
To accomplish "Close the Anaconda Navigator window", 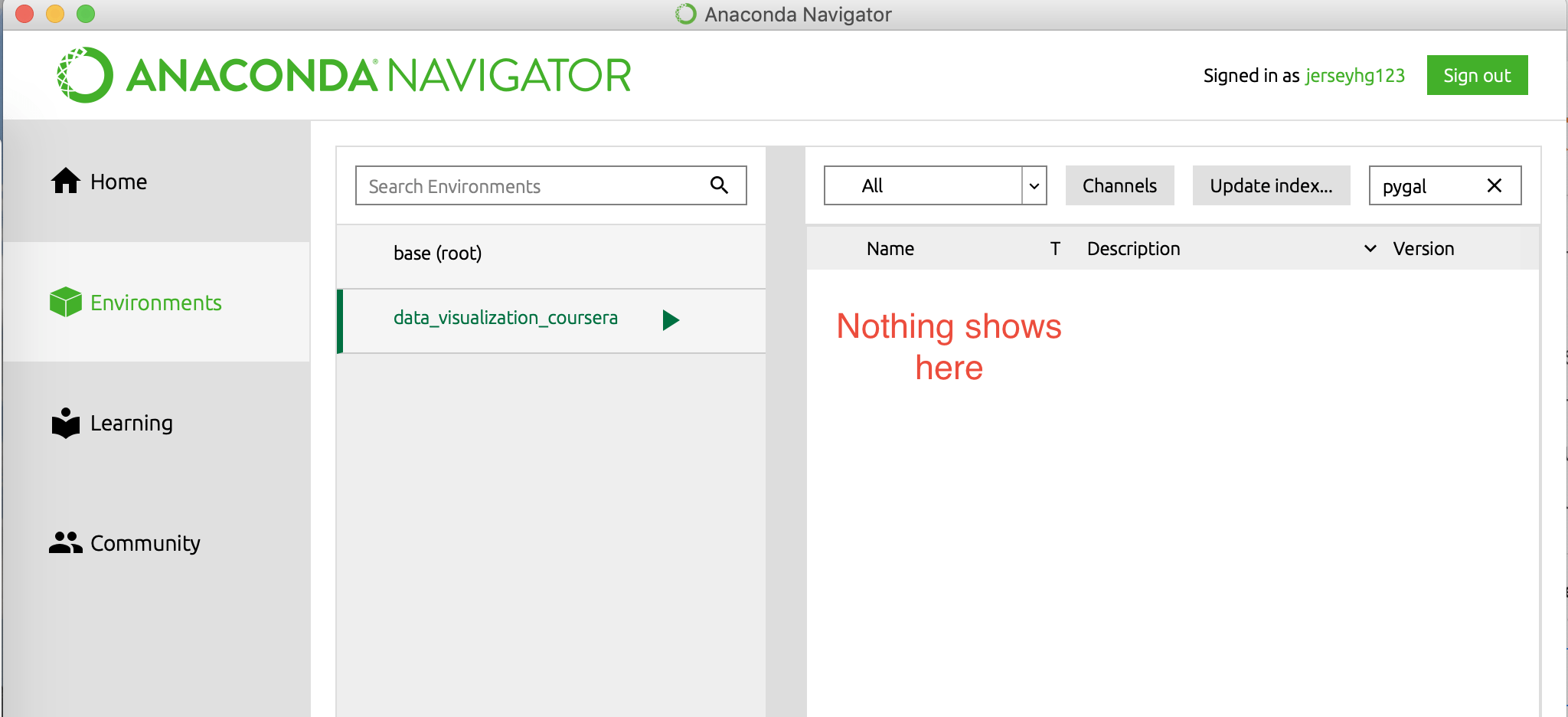I will click(x=24, y=14).
